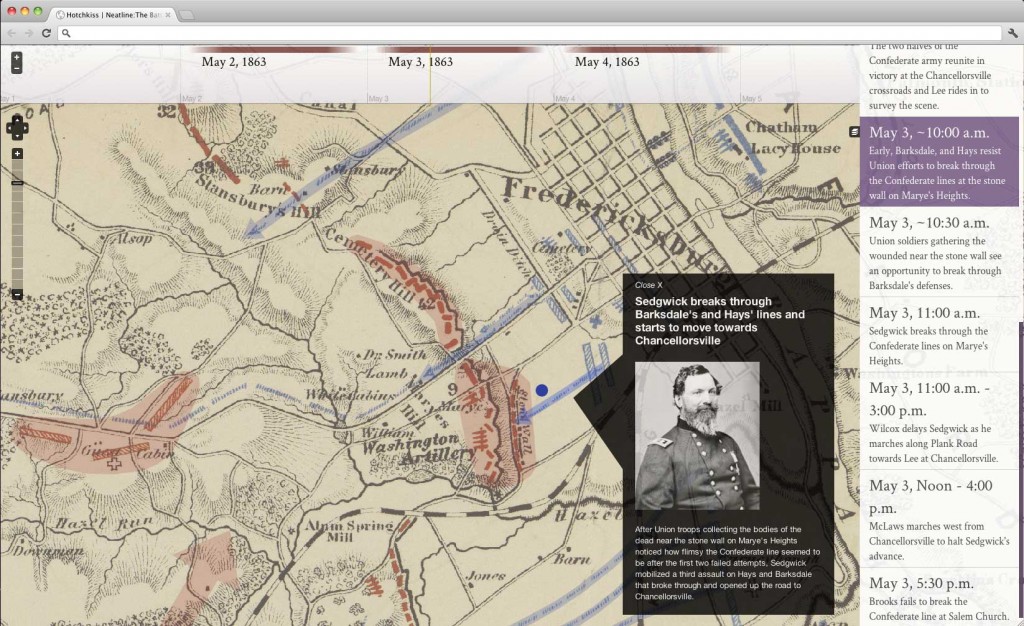This screenshot has height=626, width=1024.
Task: Click the red timeline band above May 2, 1863
Action: click(x=272, y=49)
